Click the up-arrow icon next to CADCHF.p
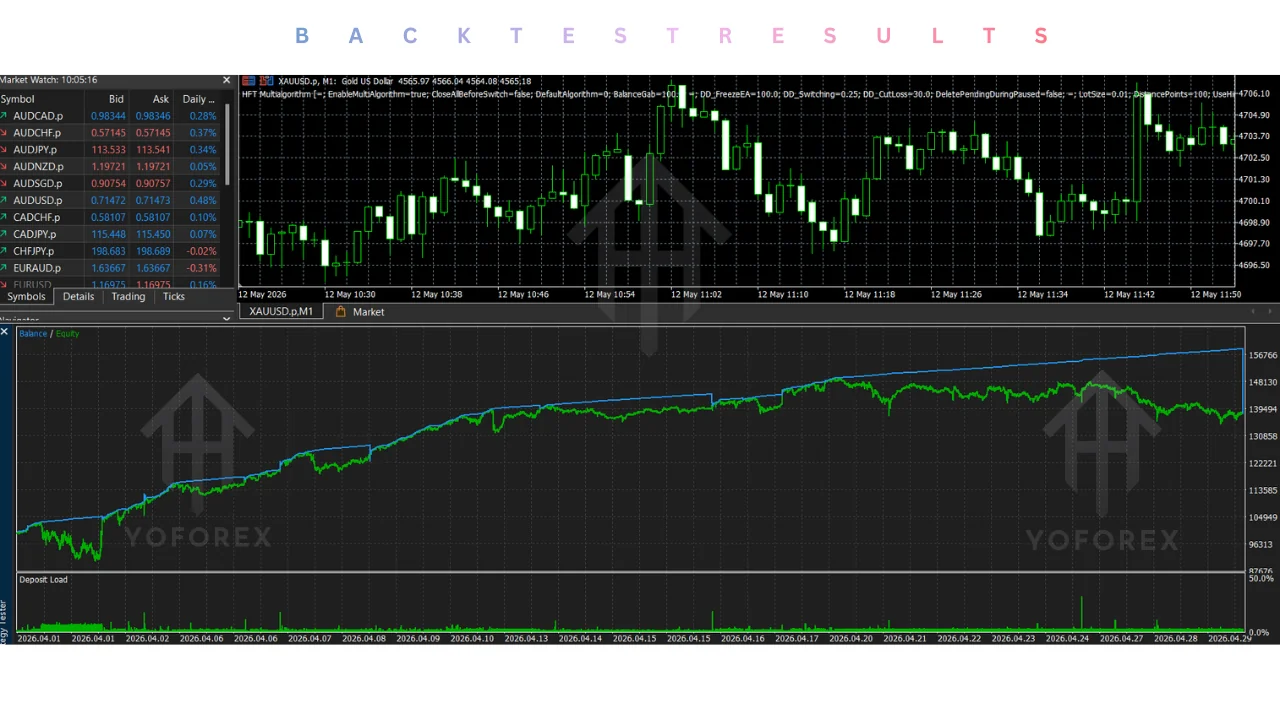 pos(4,218)
